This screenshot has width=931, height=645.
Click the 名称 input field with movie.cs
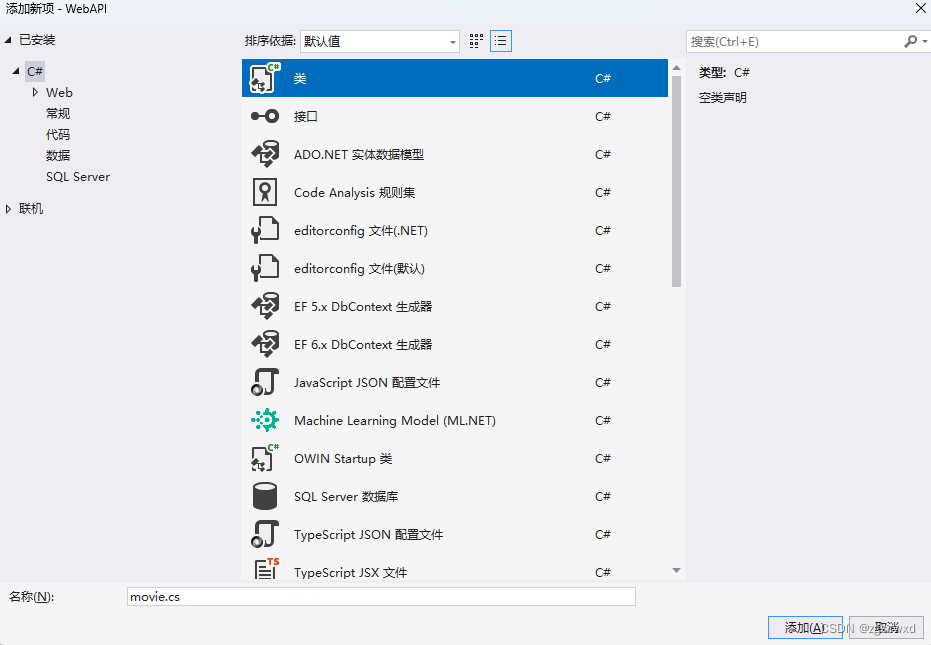(x=381, y=597)
